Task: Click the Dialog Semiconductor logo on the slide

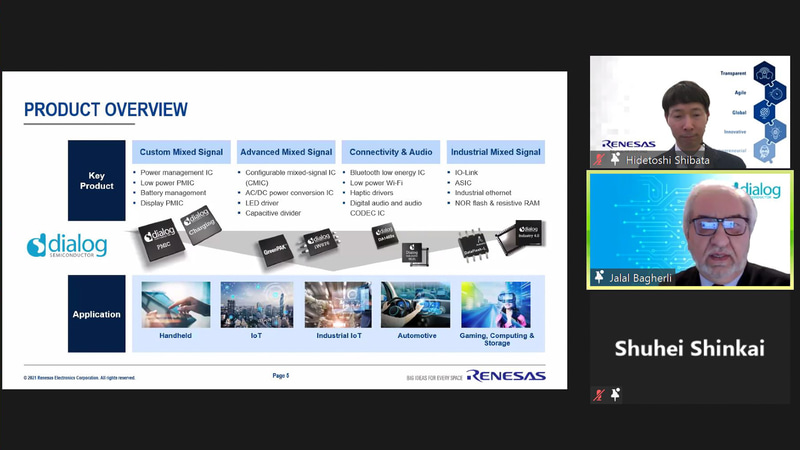Action: 67,245
